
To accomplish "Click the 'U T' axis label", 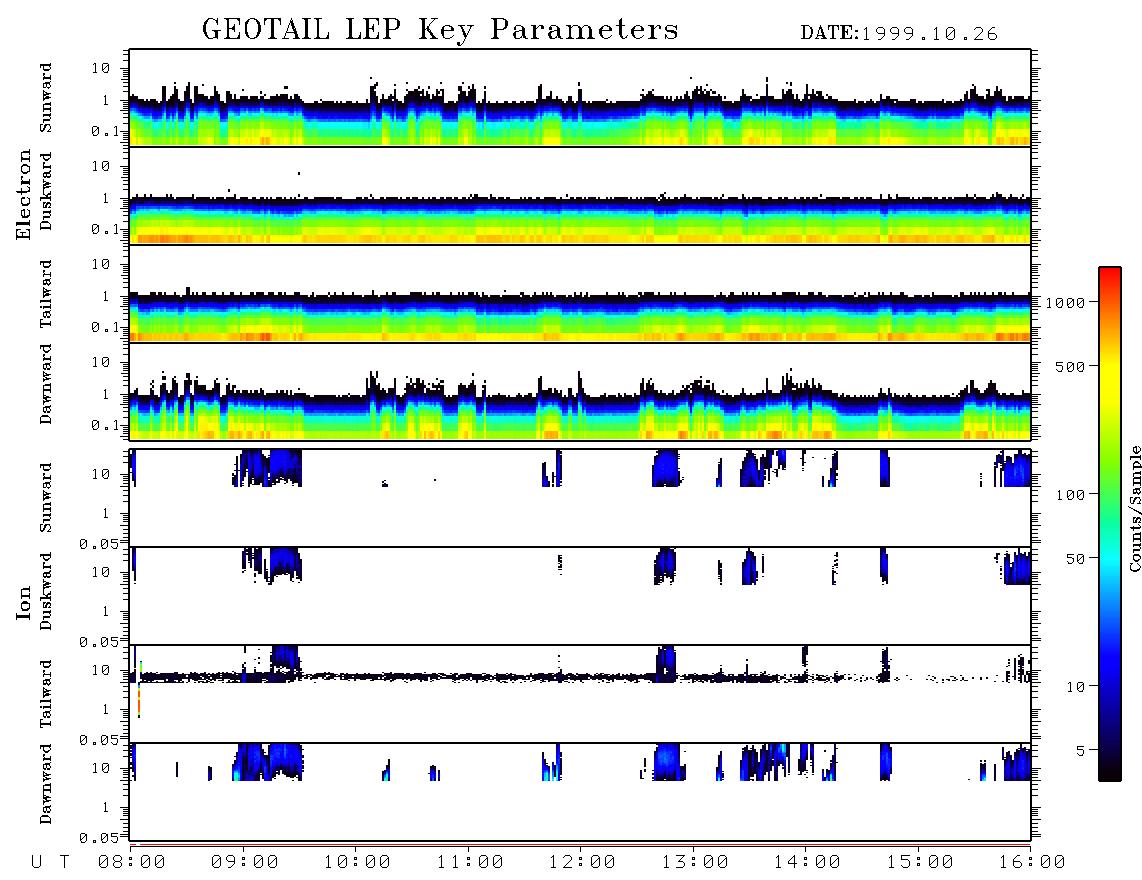I will [x=50, y=862].
